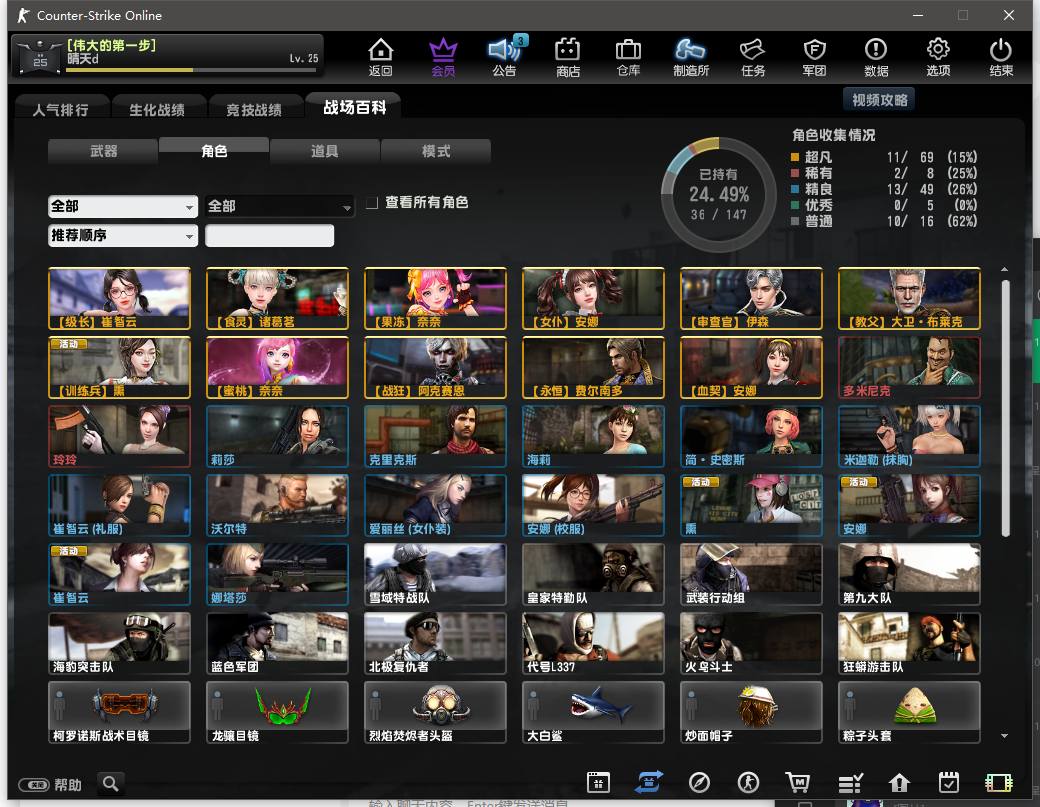Click the character list scrollbar thumb
Image resolution: width=1040 pixels, height=807 pixels.
click(x=1006, y=408)
